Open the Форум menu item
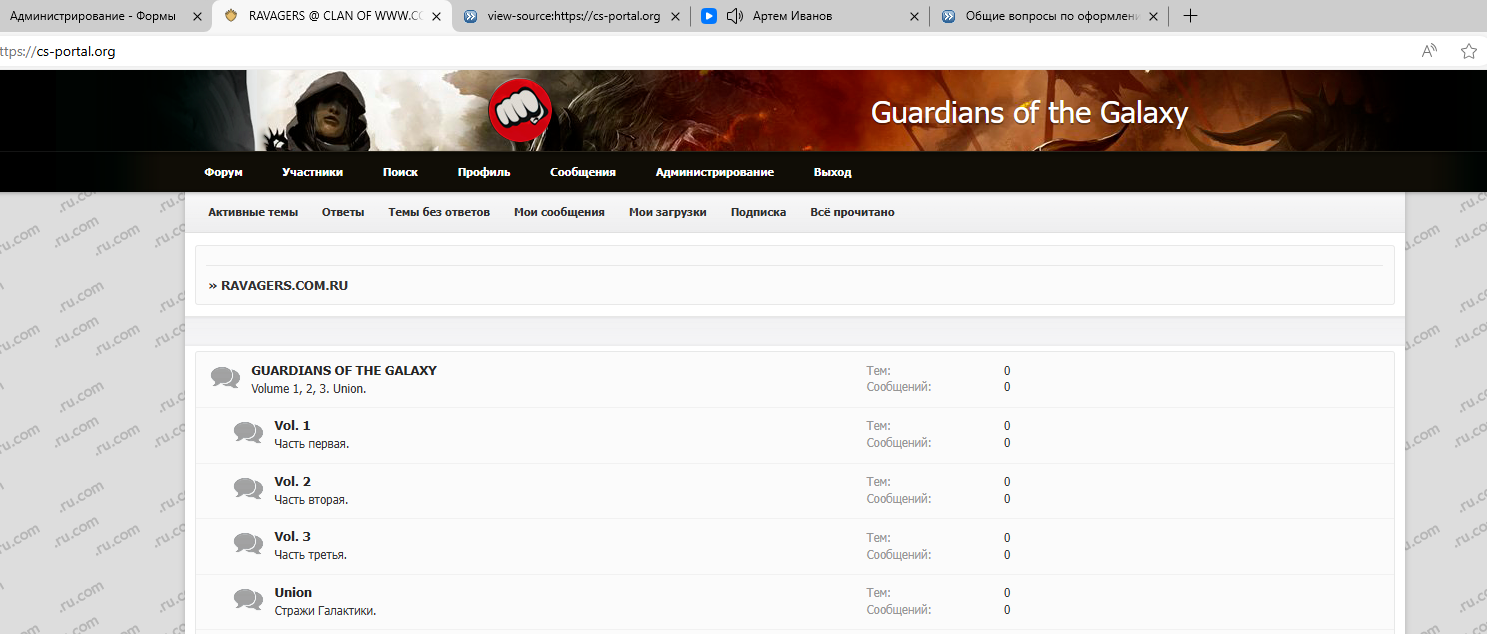The width and height of the screenshot is (1487, 634). pyautogui.click(x=224, y=172)
